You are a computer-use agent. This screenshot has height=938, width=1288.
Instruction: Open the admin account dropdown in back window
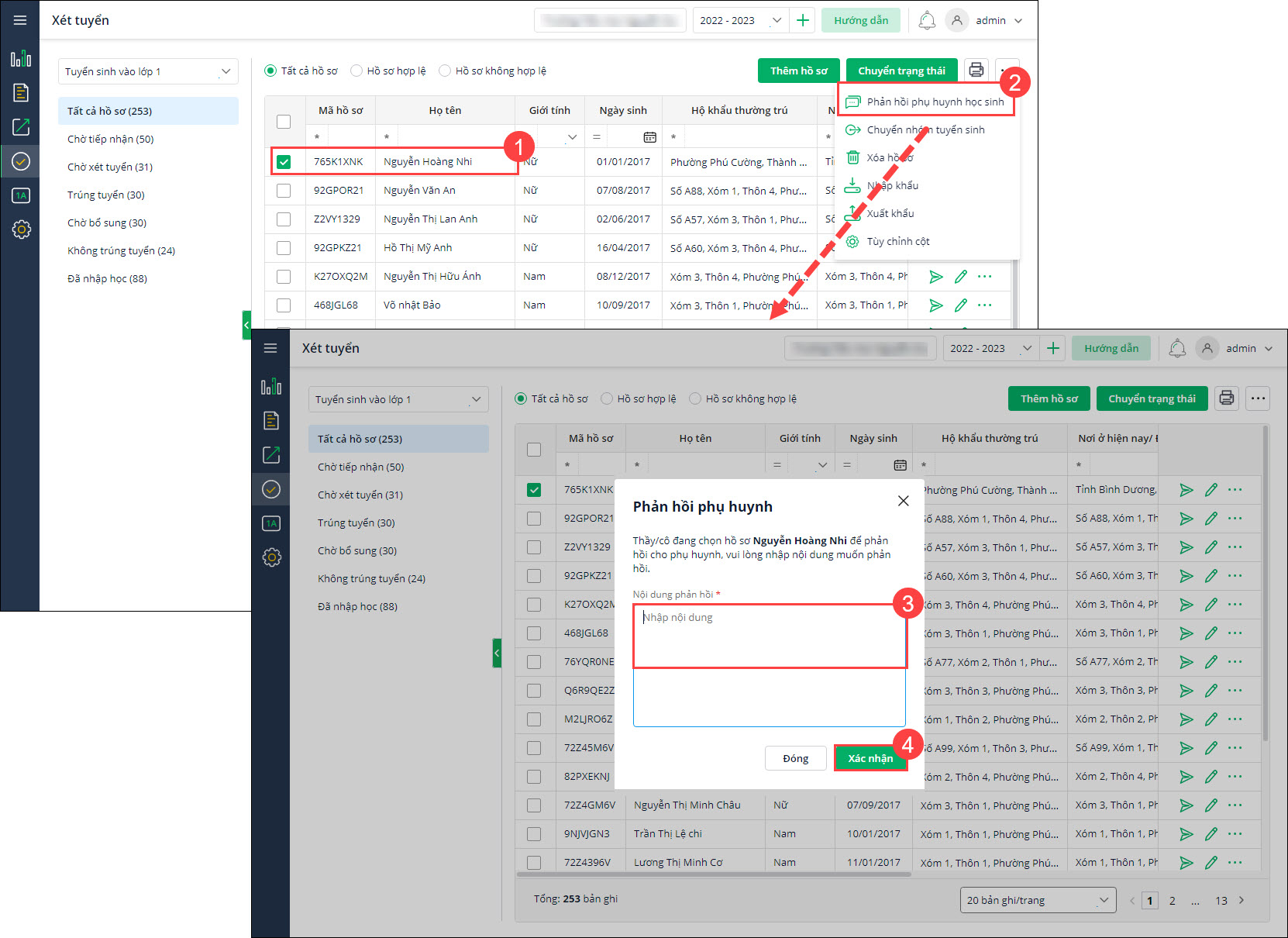(x=999, y=20)
